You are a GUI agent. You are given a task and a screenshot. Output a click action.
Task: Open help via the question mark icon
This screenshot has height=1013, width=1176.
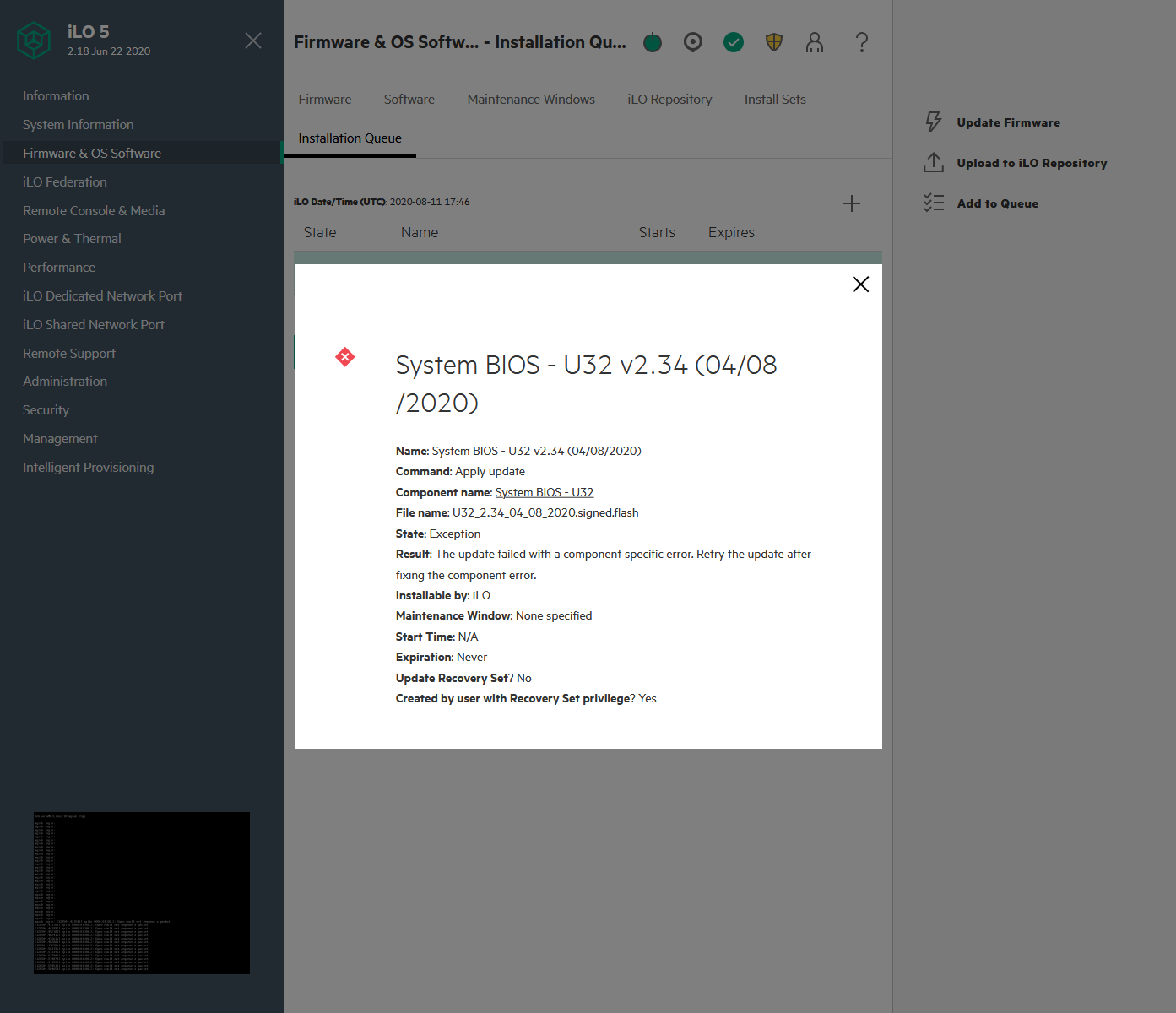862,42
